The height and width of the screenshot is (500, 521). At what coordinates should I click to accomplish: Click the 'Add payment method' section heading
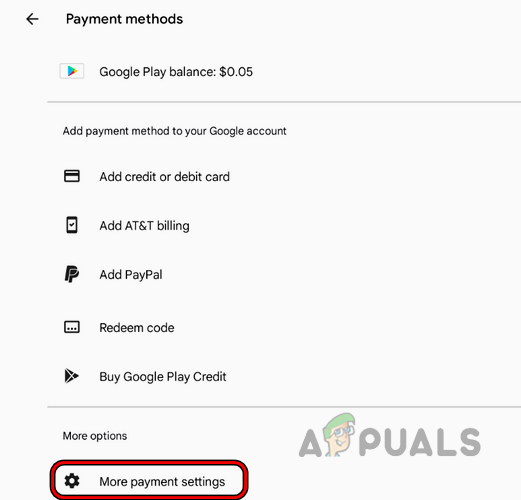[174, 131]
